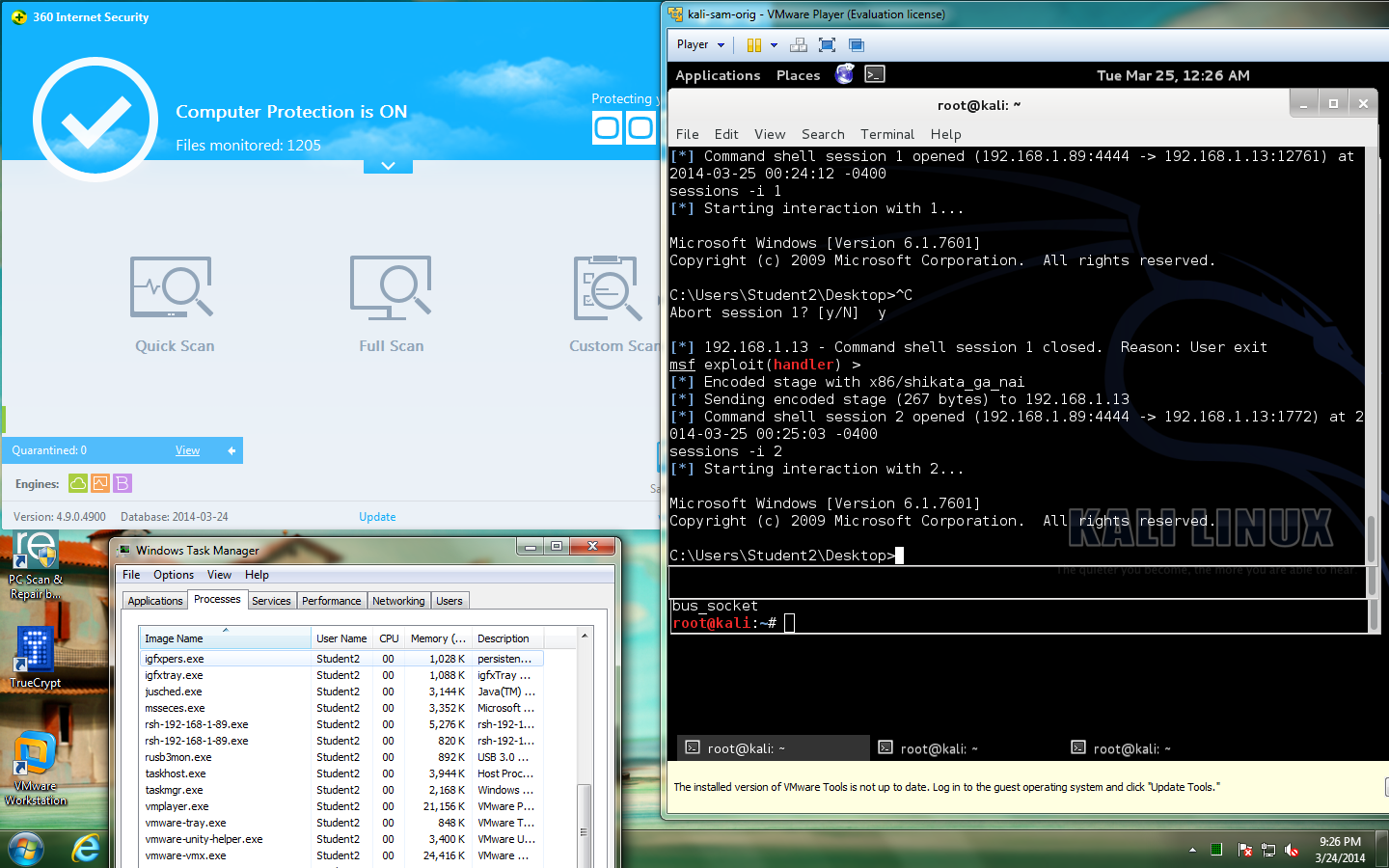Click the white arrow on the Quarantined bar
The height and width of the screenshot is (868, 1389).
(231, 450)
